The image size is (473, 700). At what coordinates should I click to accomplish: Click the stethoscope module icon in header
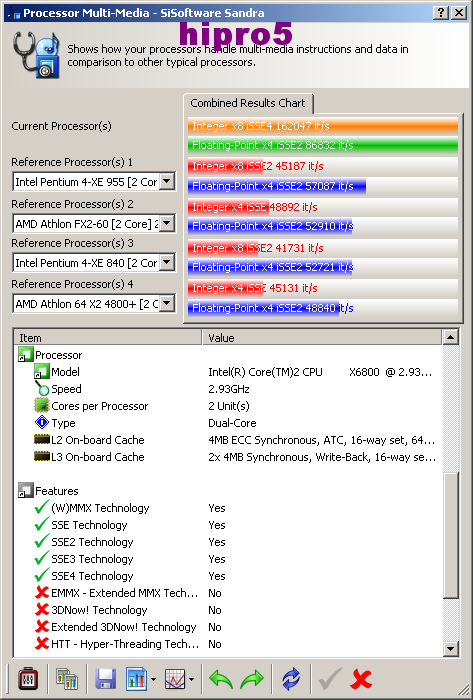point(36,55)
